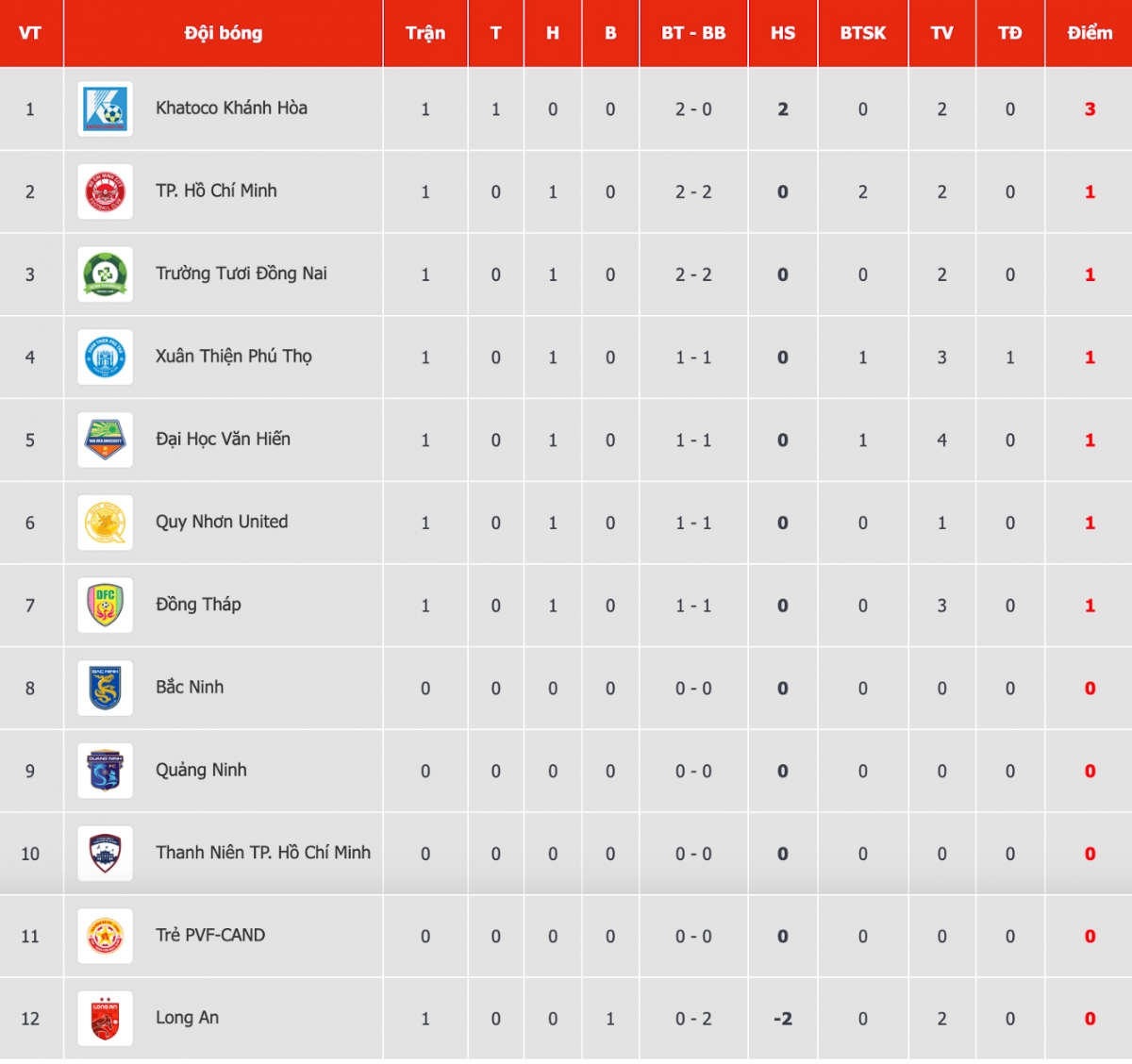Click the Quy Nhơn United team name

pos(222,522)
